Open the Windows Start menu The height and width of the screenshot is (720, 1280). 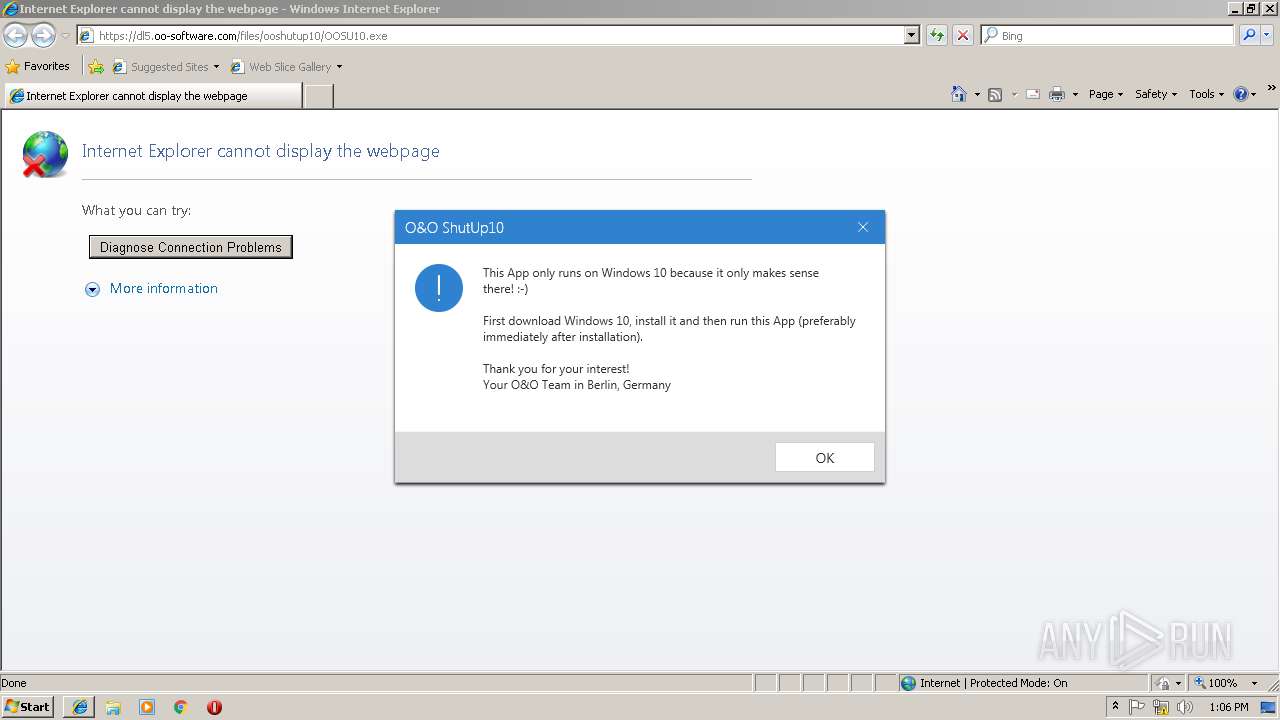pyautogui.click(x=28, y=707)
